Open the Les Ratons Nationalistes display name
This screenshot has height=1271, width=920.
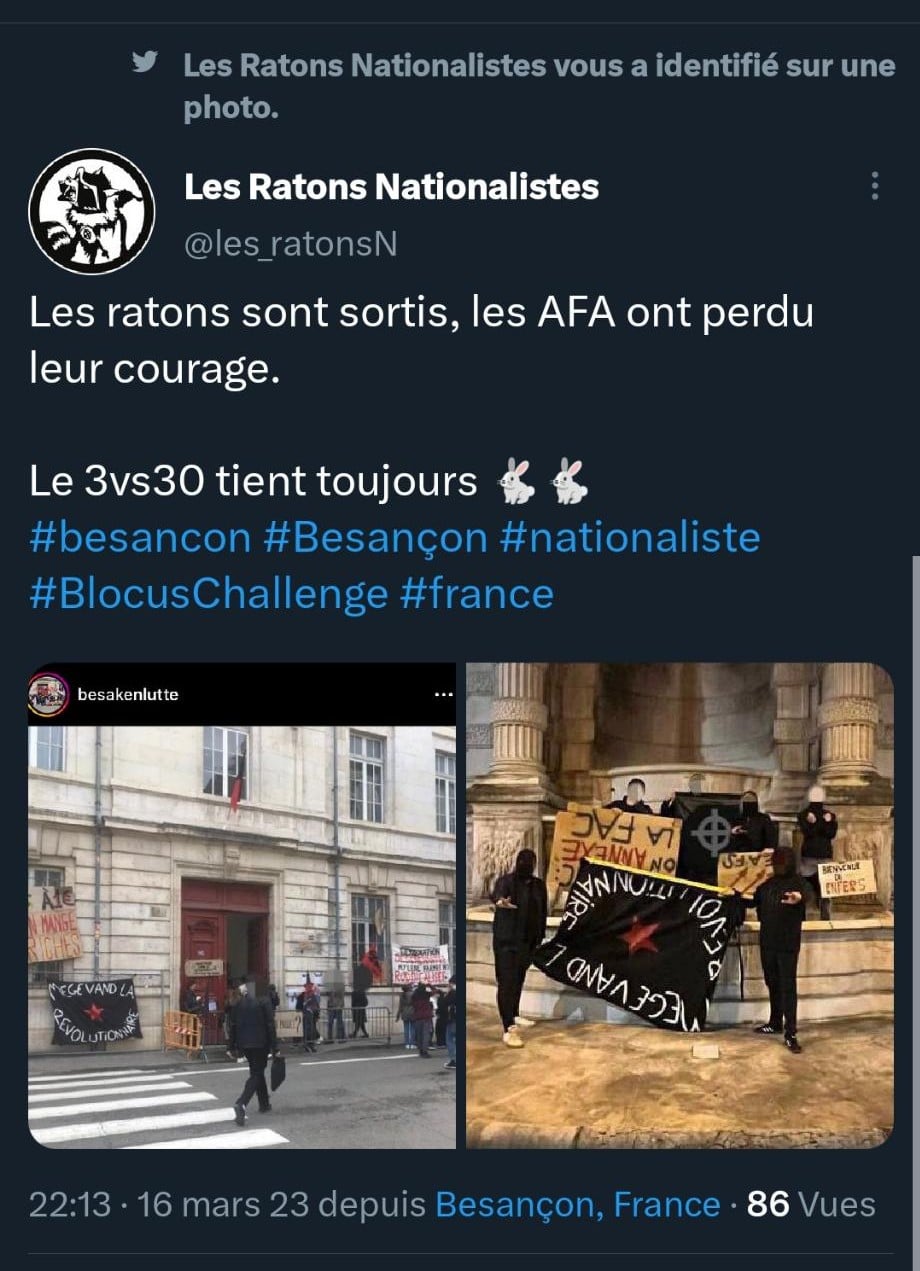click(392, 186)
